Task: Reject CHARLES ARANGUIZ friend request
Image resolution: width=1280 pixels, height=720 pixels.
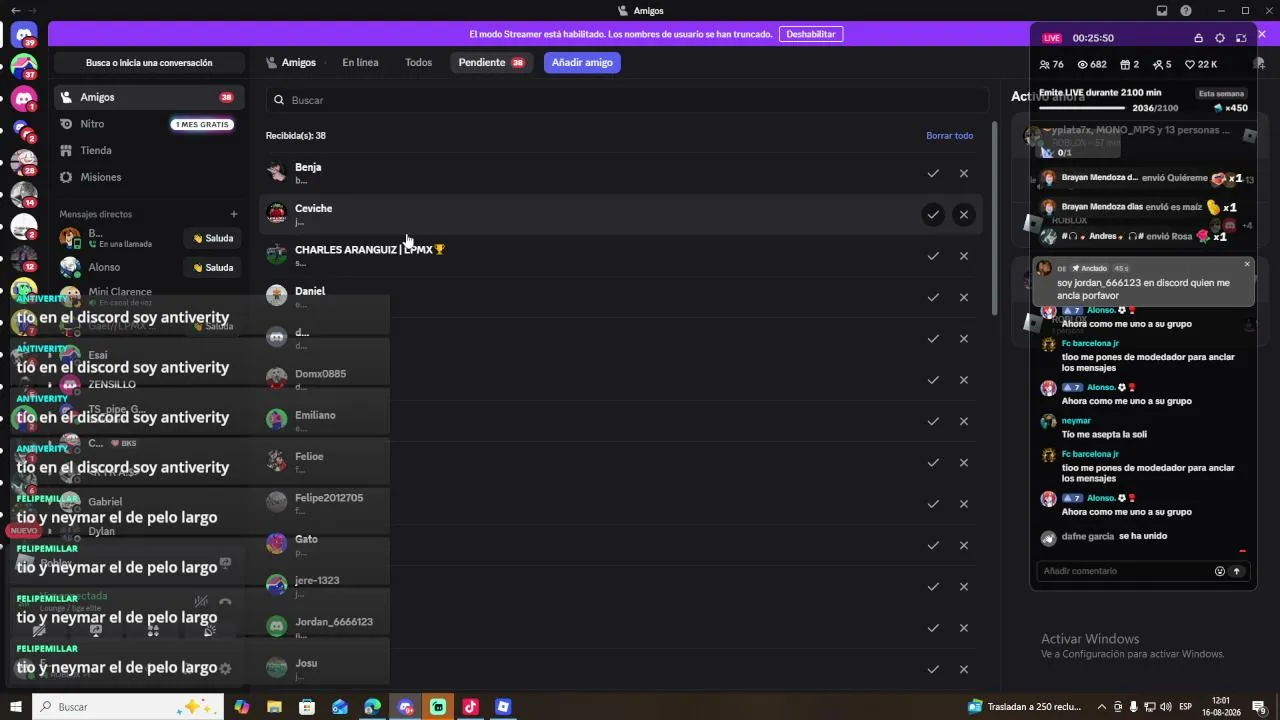Action: (x=964, y=256)
